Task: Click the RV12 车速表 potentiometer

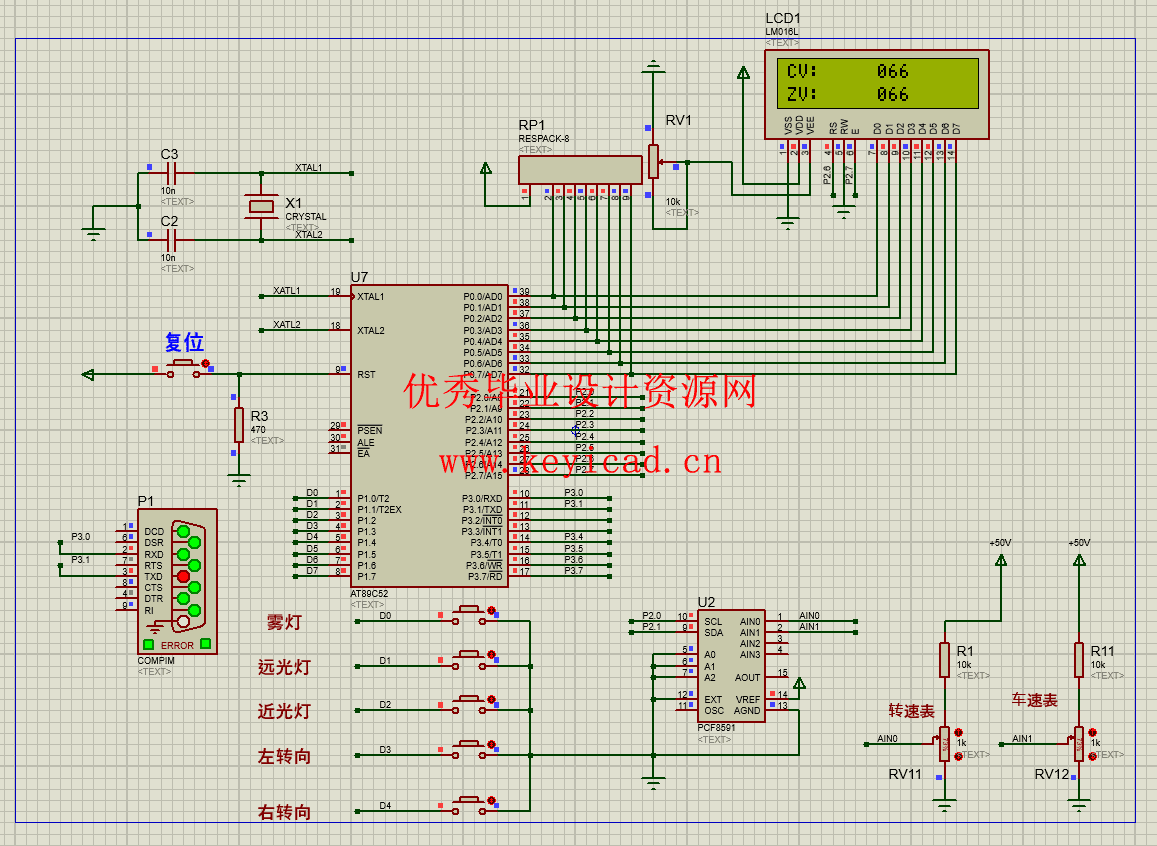Action: (1078, 743)
